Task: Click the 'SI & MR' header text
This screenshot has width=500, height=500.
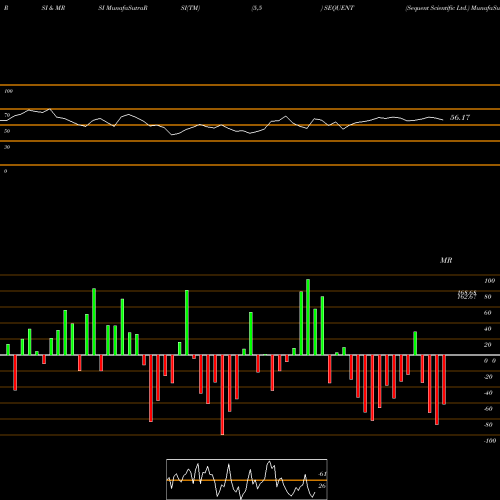Action: [53, 8]
